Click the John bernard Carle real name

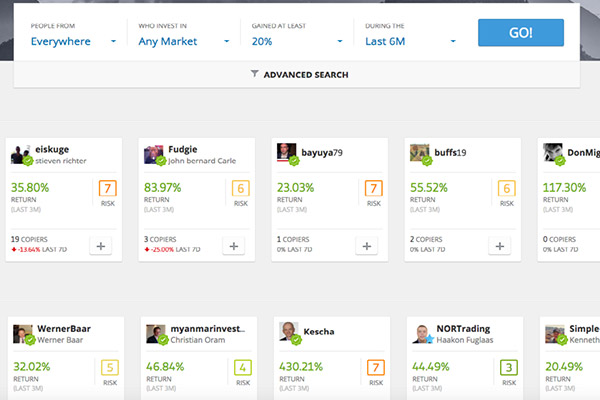tap(202, 161)
